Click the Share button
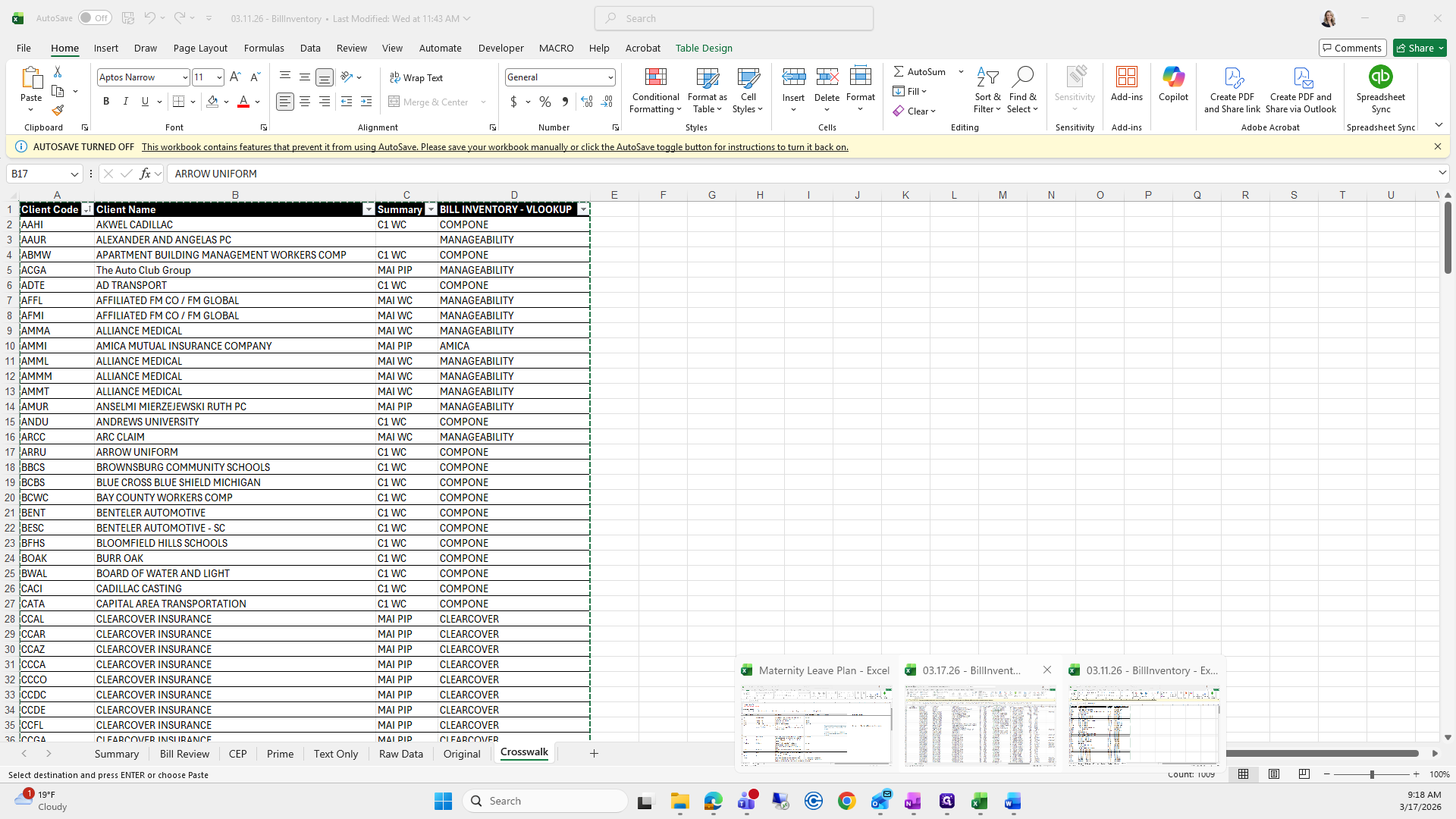The width and height of the screenshot is (1456, 819). pyautogui.click(x=1415, y=48)
